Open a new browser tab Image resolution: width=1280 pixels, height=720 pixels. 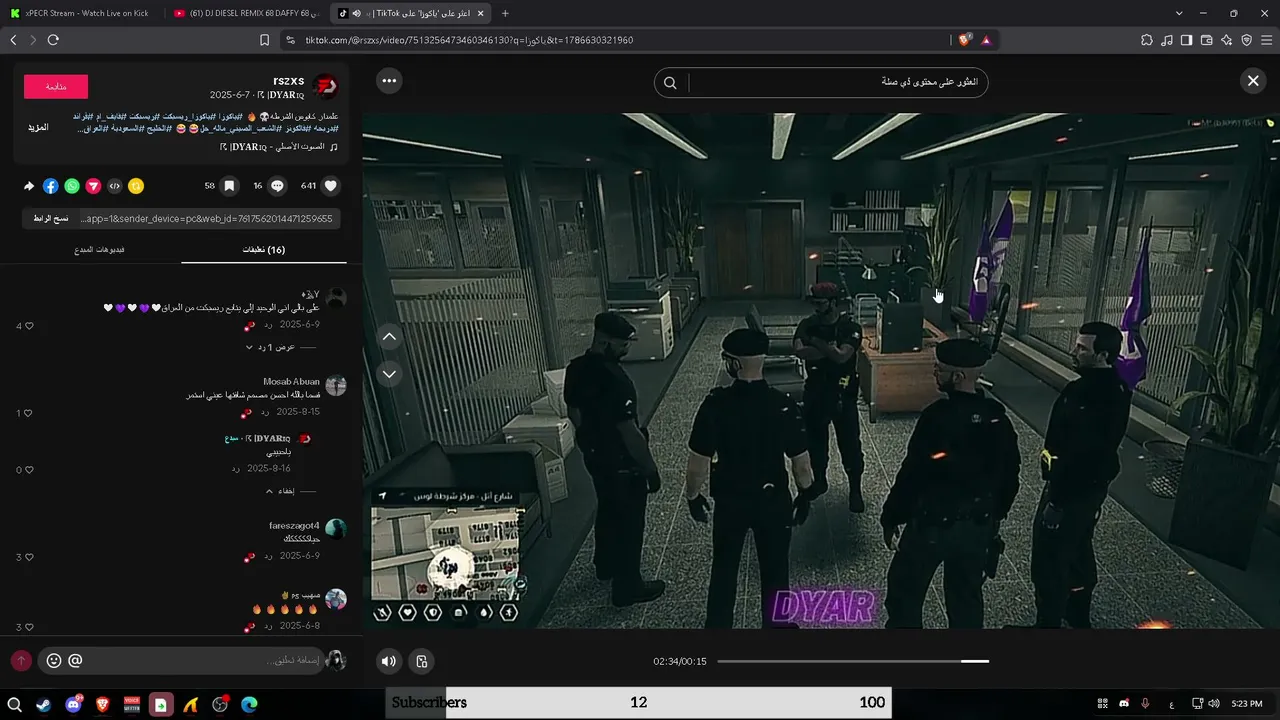tap(504, 13)
